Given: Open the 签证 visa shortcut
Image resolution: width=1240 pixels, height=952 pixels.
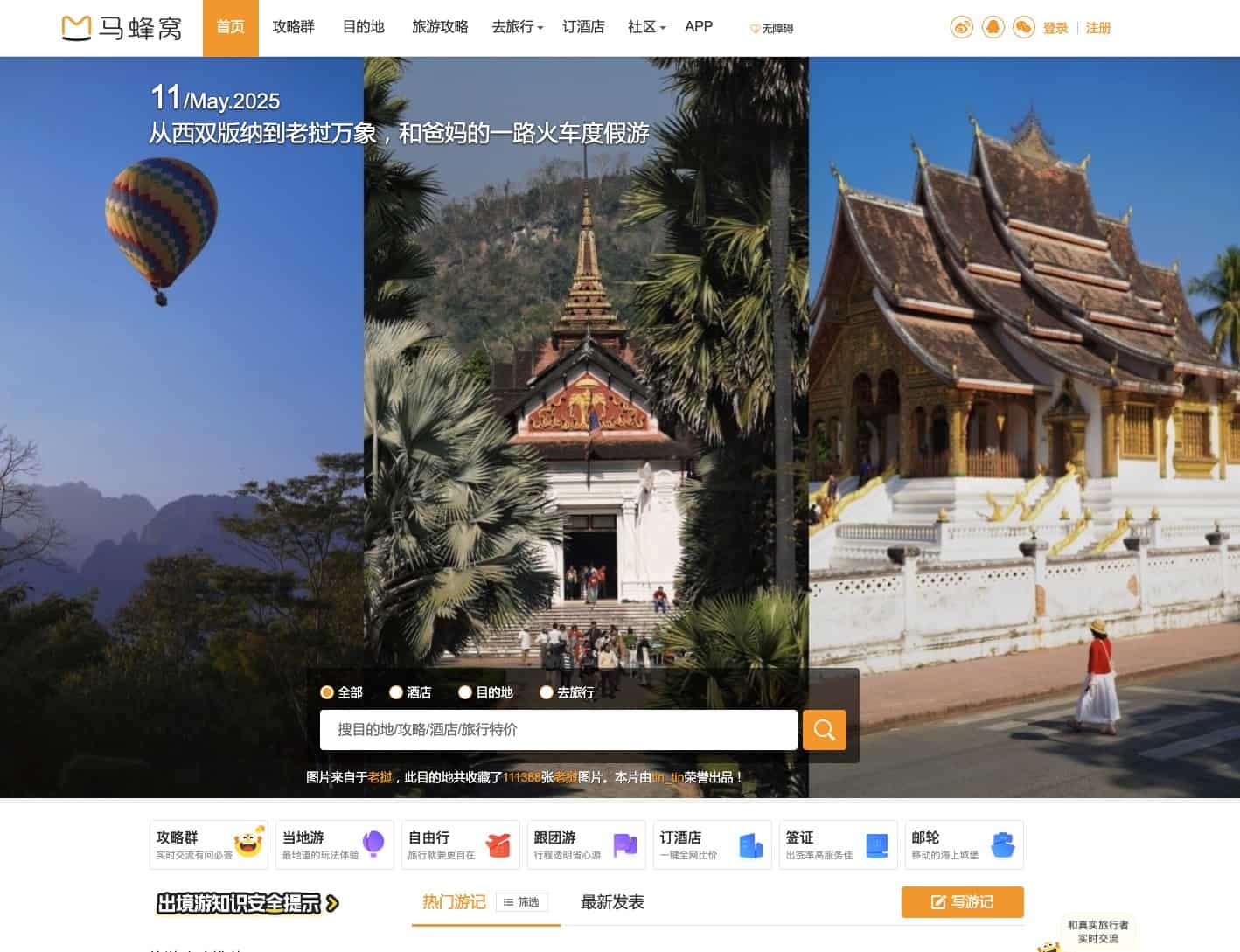Looking at the screenshot, I should tap(838, 844).
